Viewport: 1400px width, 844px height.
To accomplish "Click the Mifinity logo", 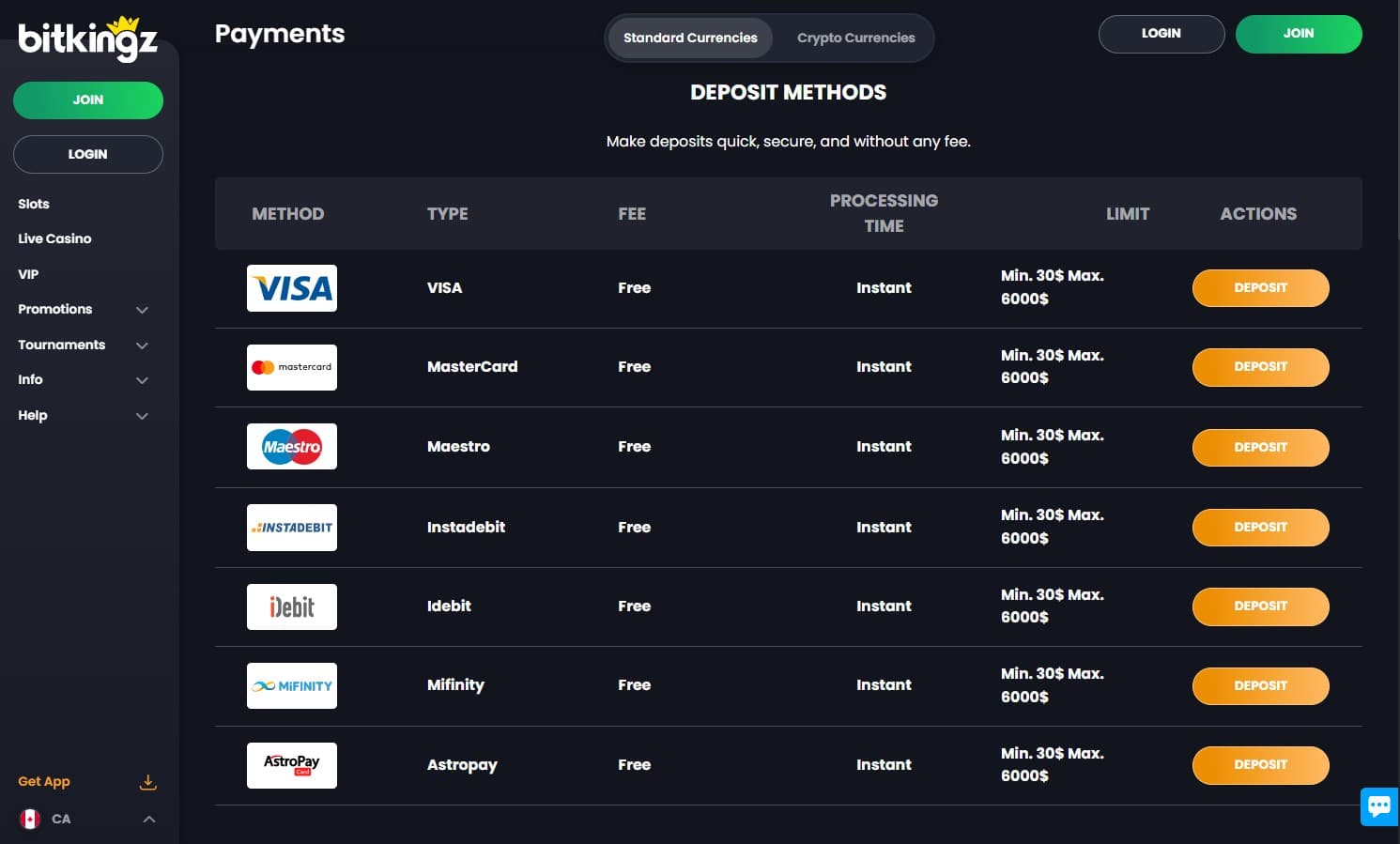I will click(x=292, y=686).
